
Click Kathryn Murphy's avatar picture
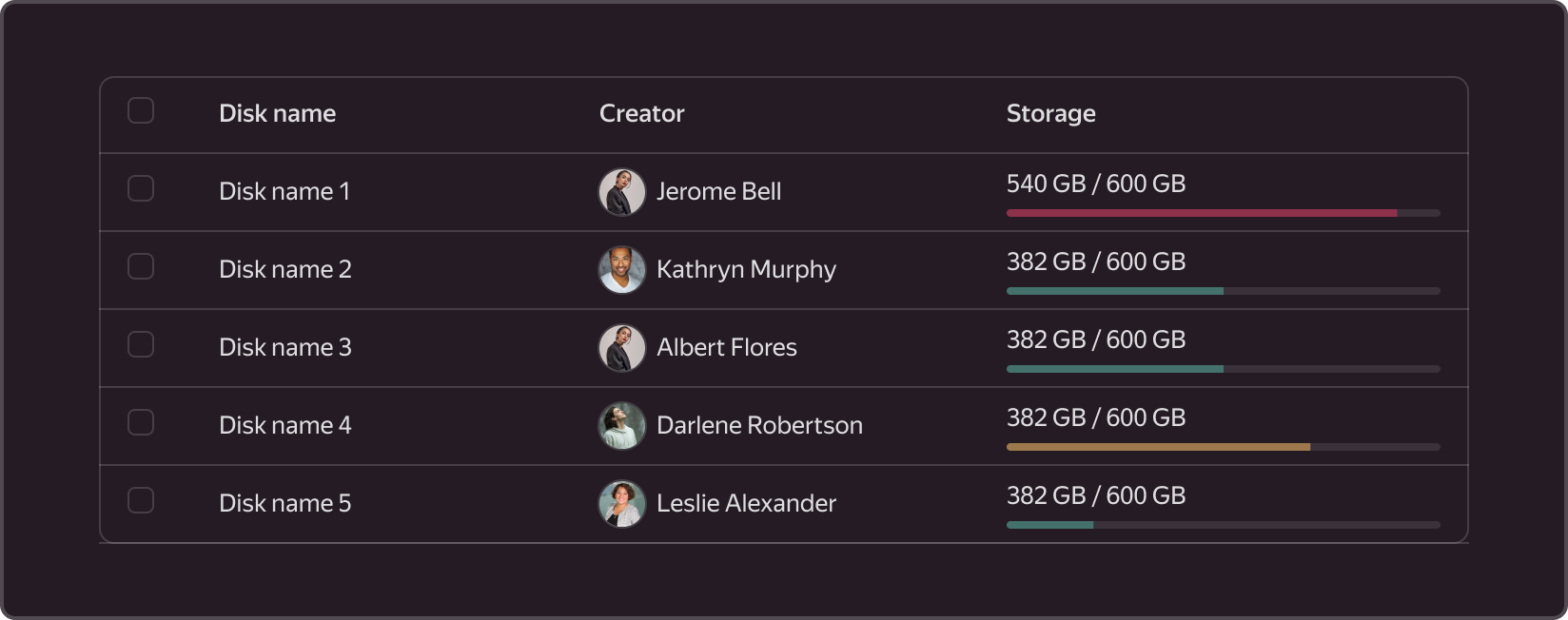pos(622,270)
